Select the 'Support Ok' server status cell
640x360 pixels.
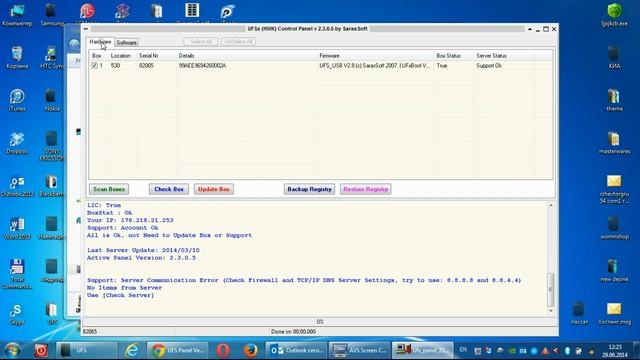(x=489, y=65)
